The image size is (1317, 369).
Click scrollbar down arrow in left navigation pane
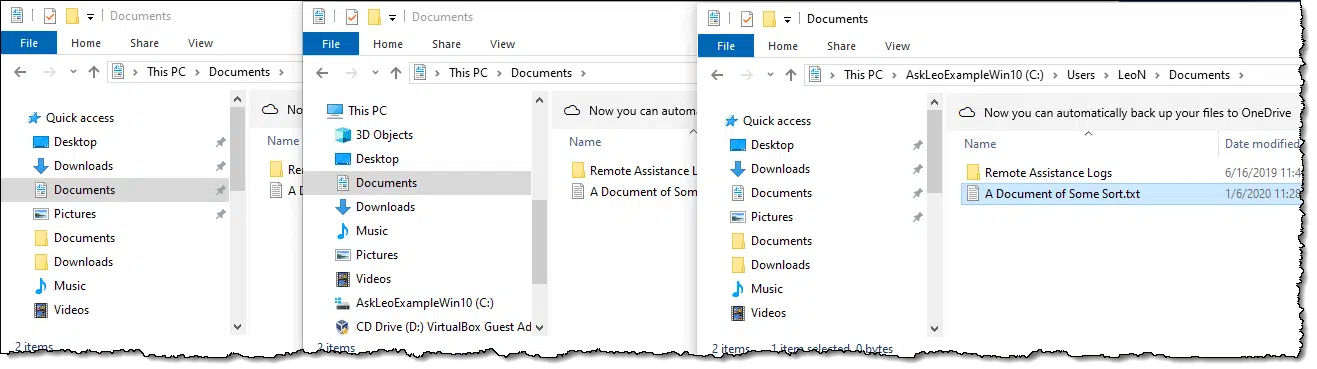[237, 326]
